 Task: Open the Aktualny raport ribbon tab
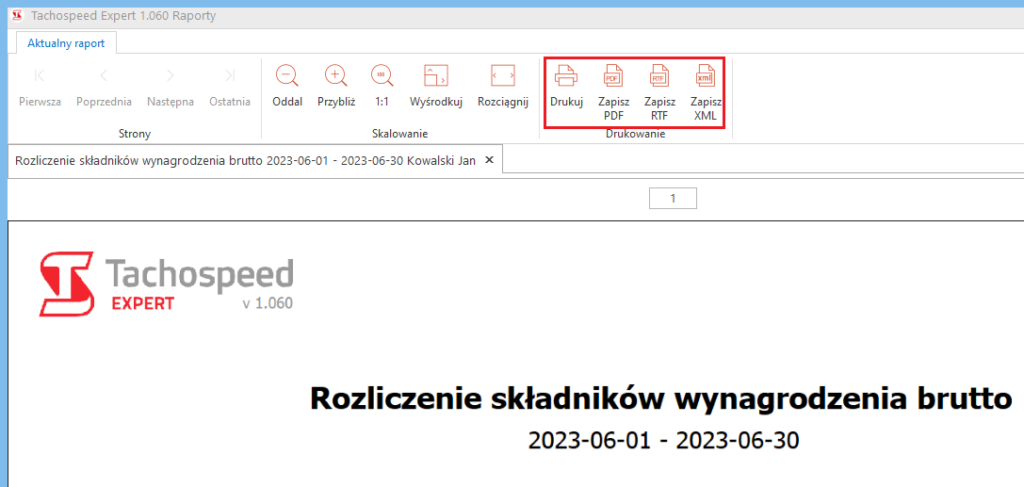(x=66, y=43)
